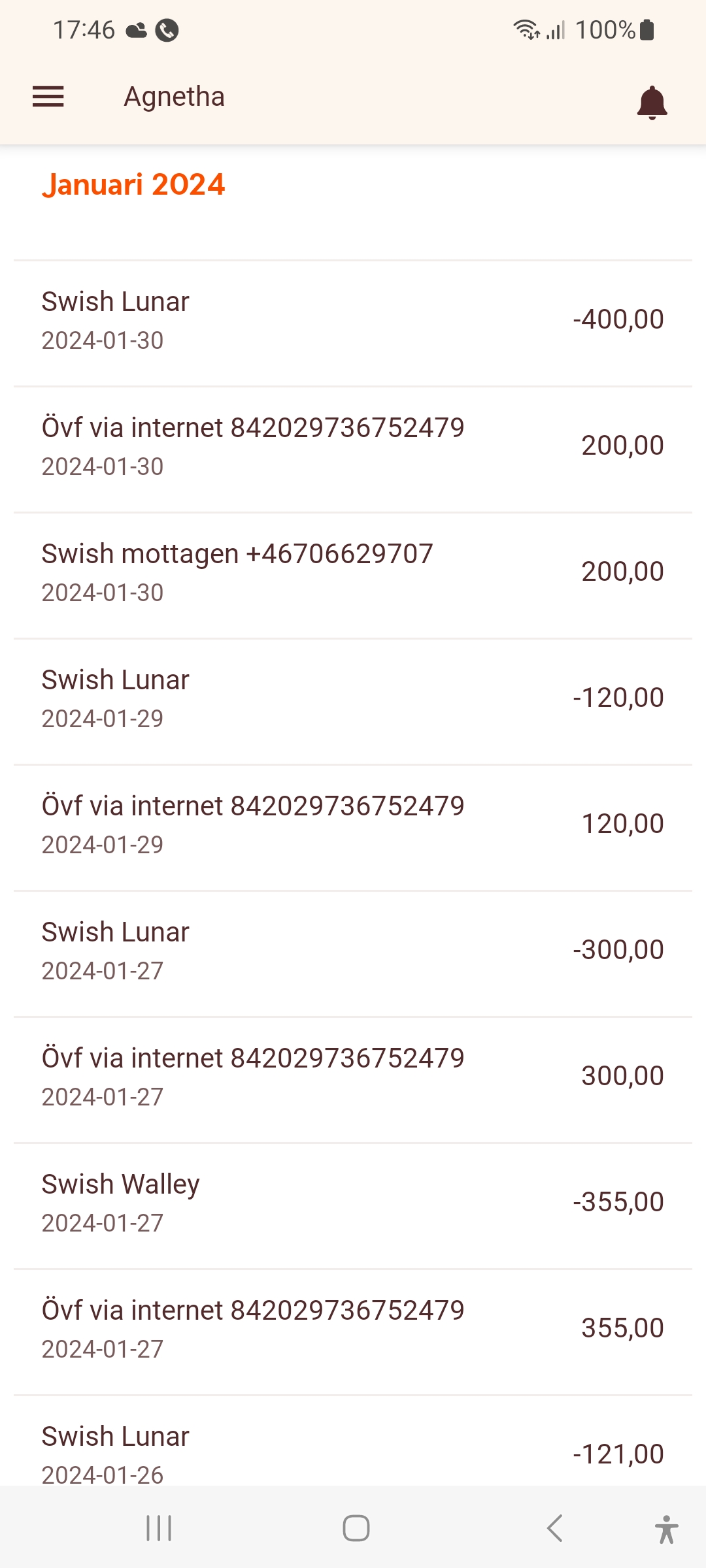Tap the Wi-Fi status icon

[526, 30]
